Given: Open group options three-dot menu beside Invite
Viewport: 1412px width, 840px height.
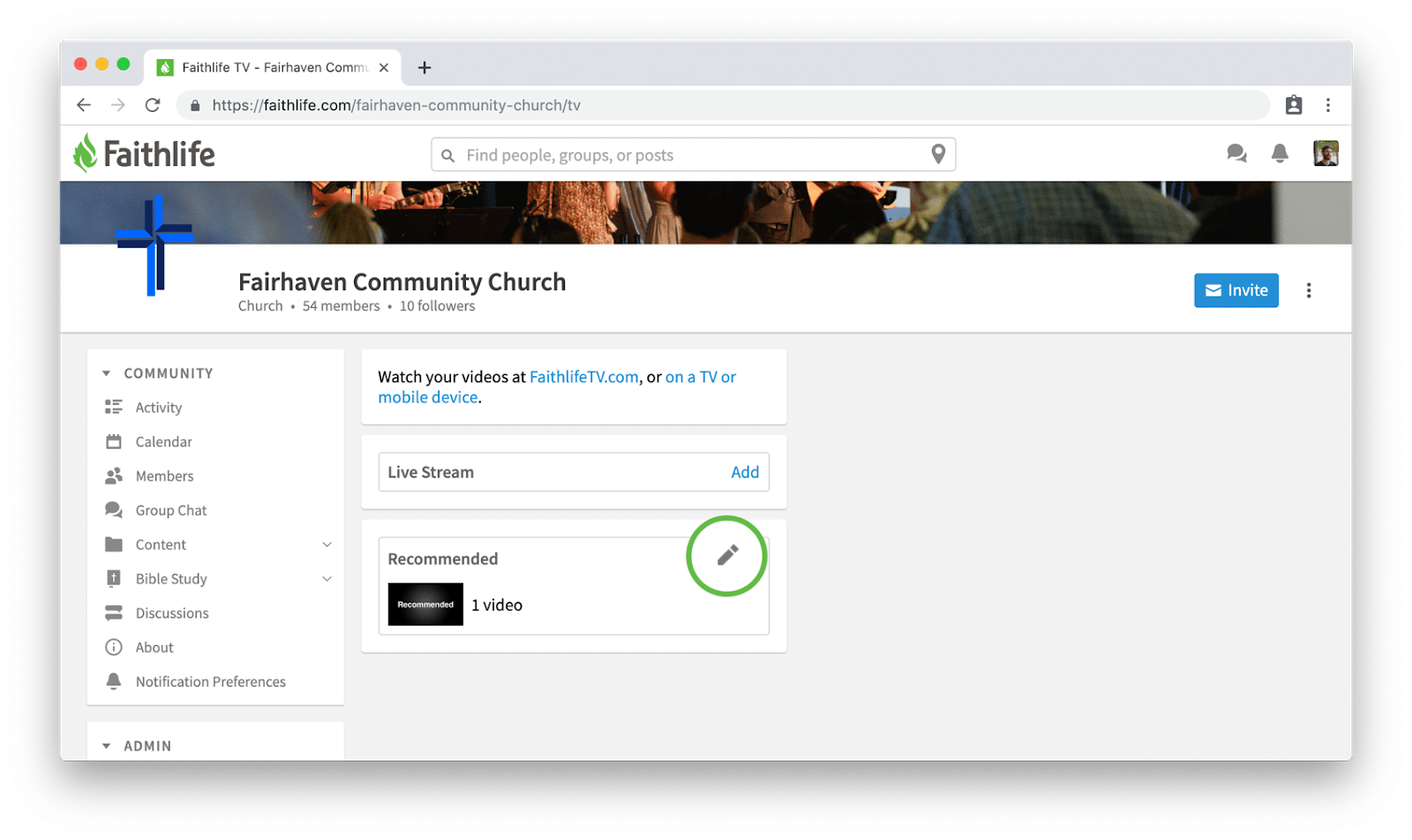Looking at the screenshot, I should pyautogui.click(x=1309, y=290).
